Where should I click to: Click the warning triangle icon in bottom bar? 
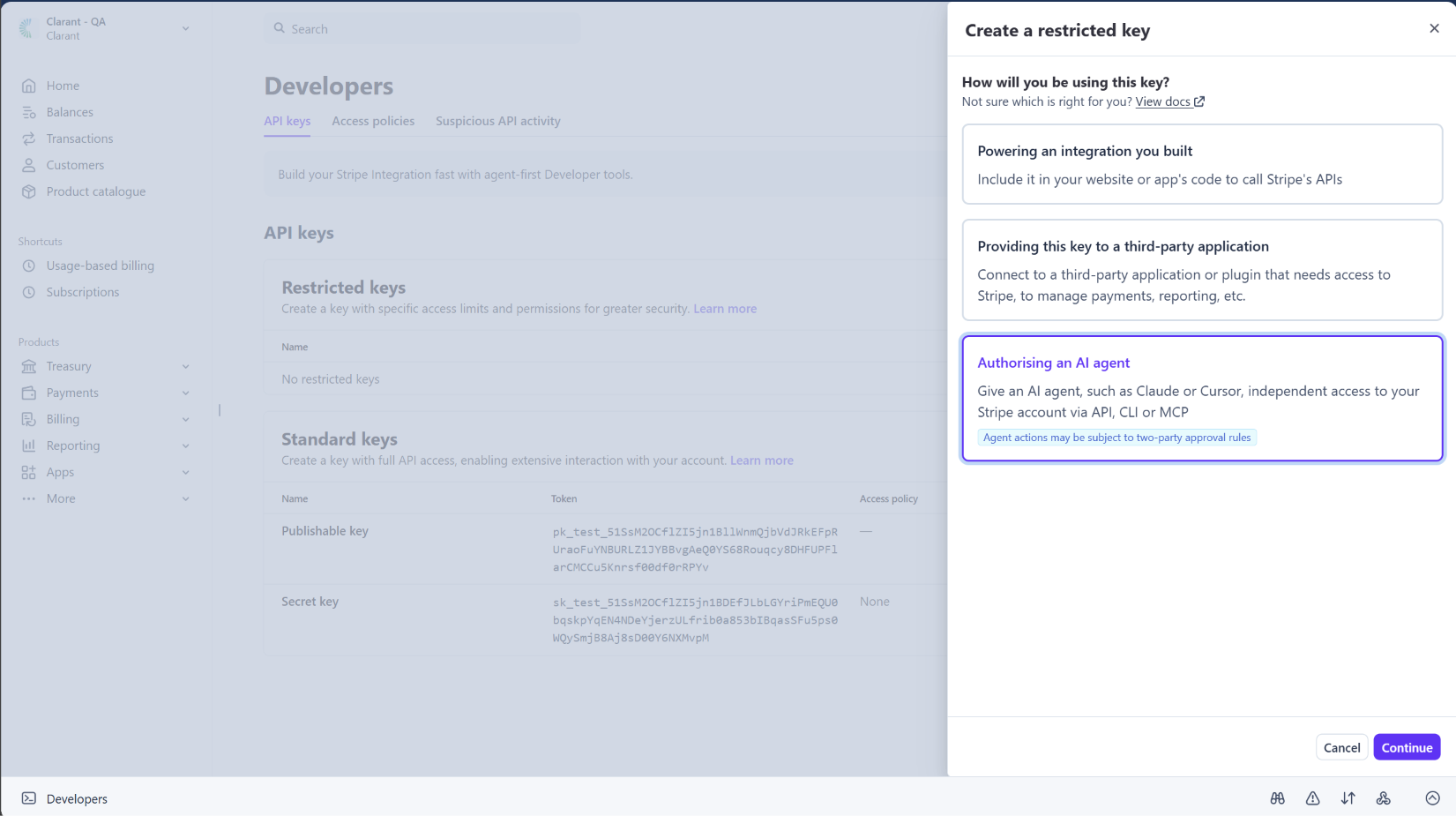pyautogui.click(x=1313, y=798)
